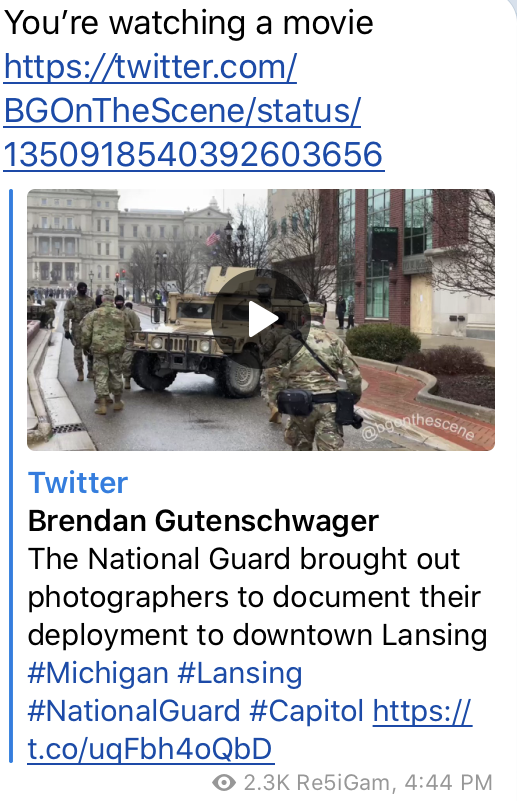The image size is (517, 801).
Task: Click the blue Twitter site name label
Action: coord(78,483)
